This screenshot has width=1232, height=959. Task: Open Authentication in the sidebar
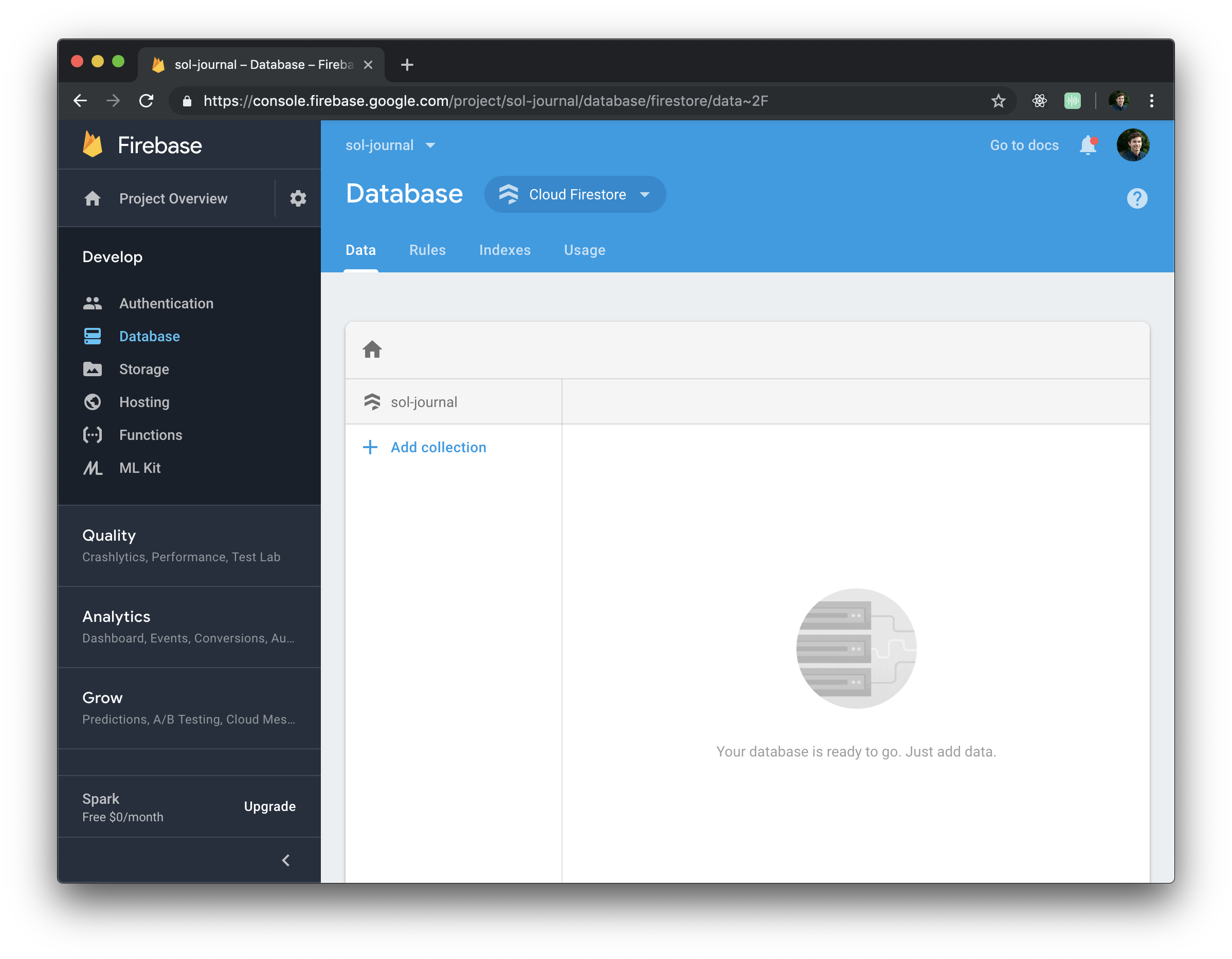point(166,303)
